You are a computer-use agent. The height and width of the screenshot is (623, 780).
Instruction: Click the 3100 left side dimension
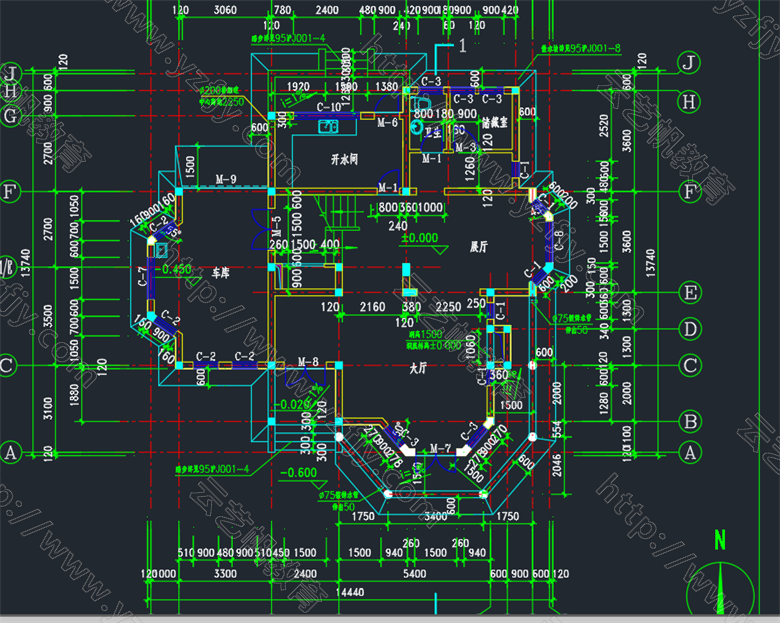pos(48,408)
